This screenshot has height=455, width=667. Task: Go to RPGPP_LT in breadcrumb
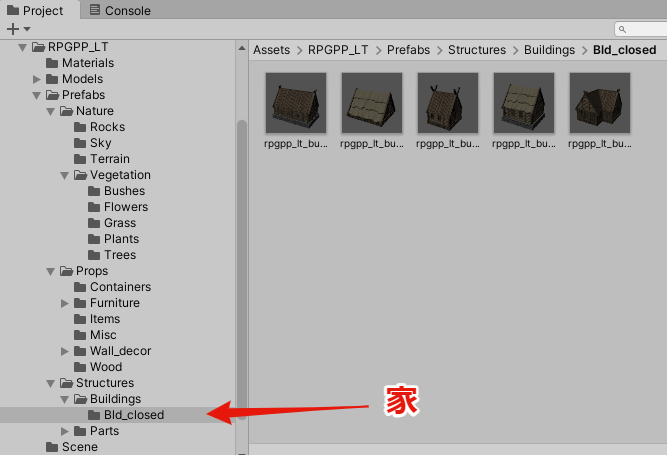click(x=338, y=50)
